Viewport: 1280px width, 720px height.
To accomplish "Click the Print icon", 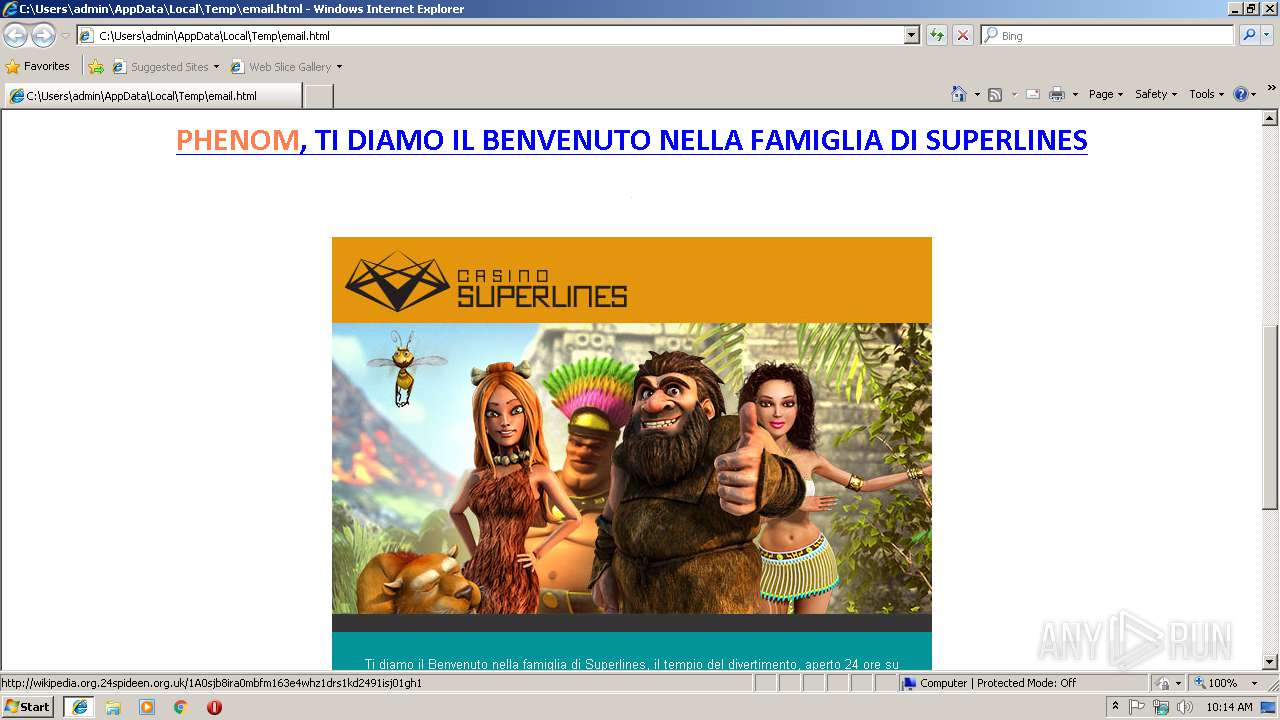I will tap(1057, 94).
